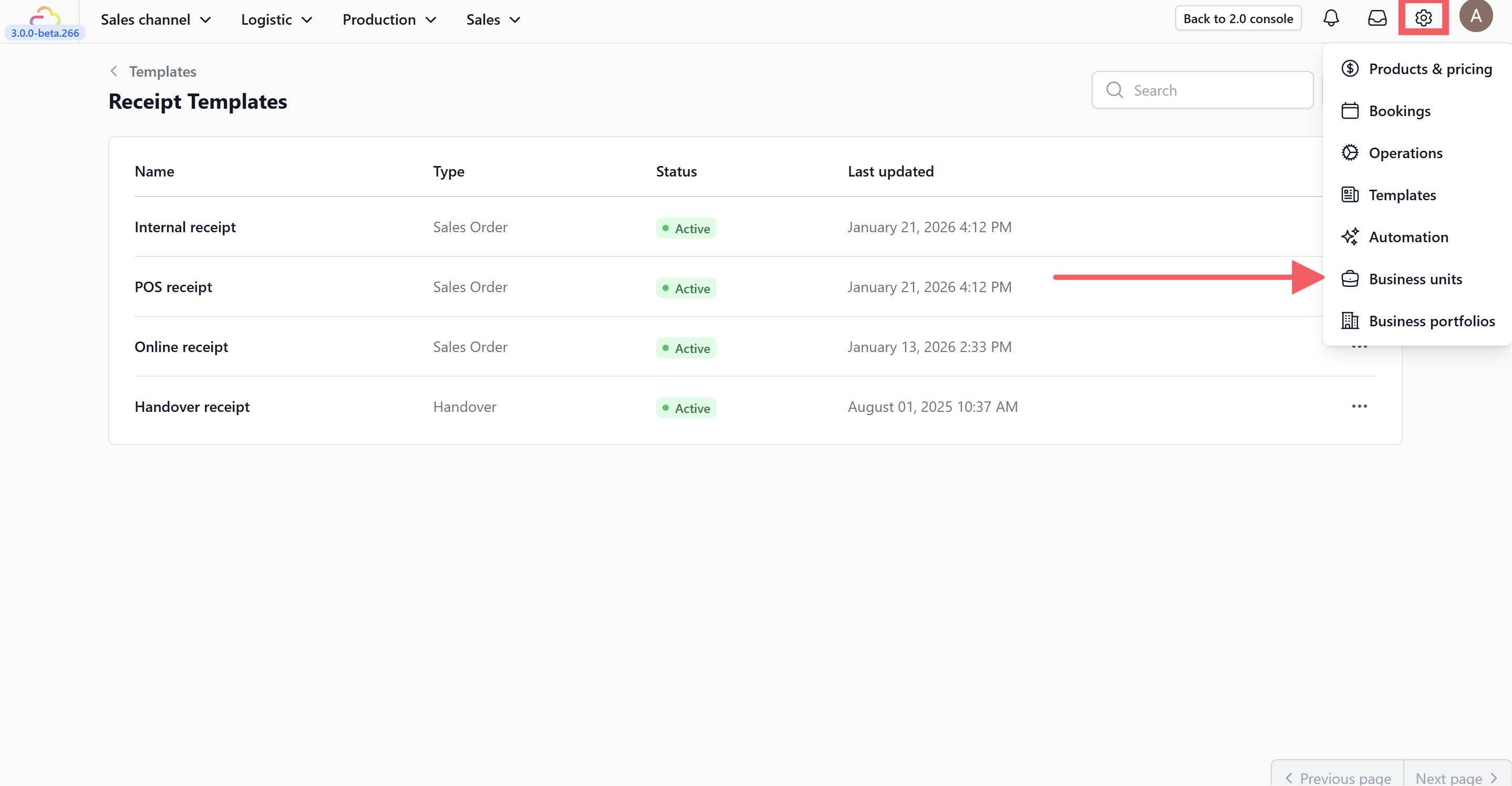Click the search magnifier icon
This screenshot has width=1512, height=786.
(1114, 90)
